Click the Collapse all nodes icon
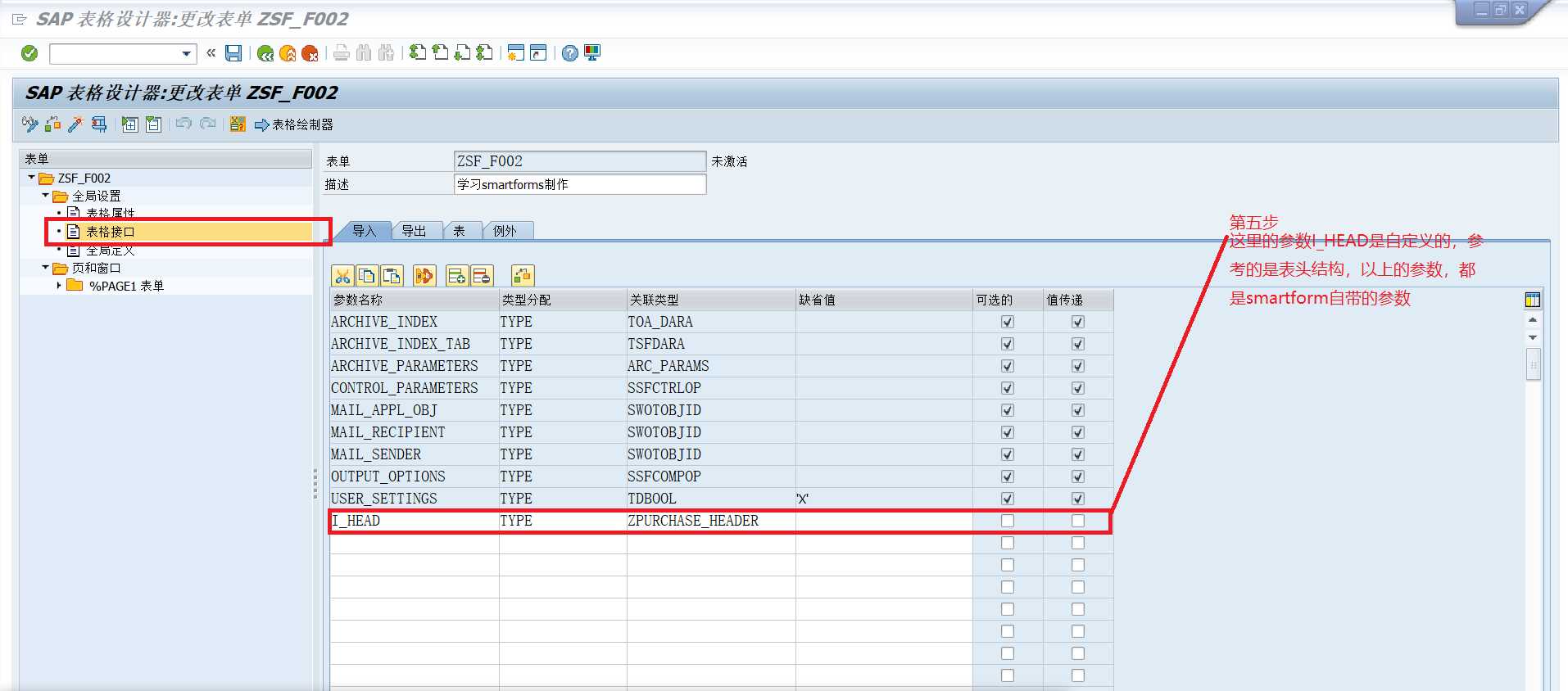The height and width of the screenshot is (691, 1568). [x=153, y=124]
